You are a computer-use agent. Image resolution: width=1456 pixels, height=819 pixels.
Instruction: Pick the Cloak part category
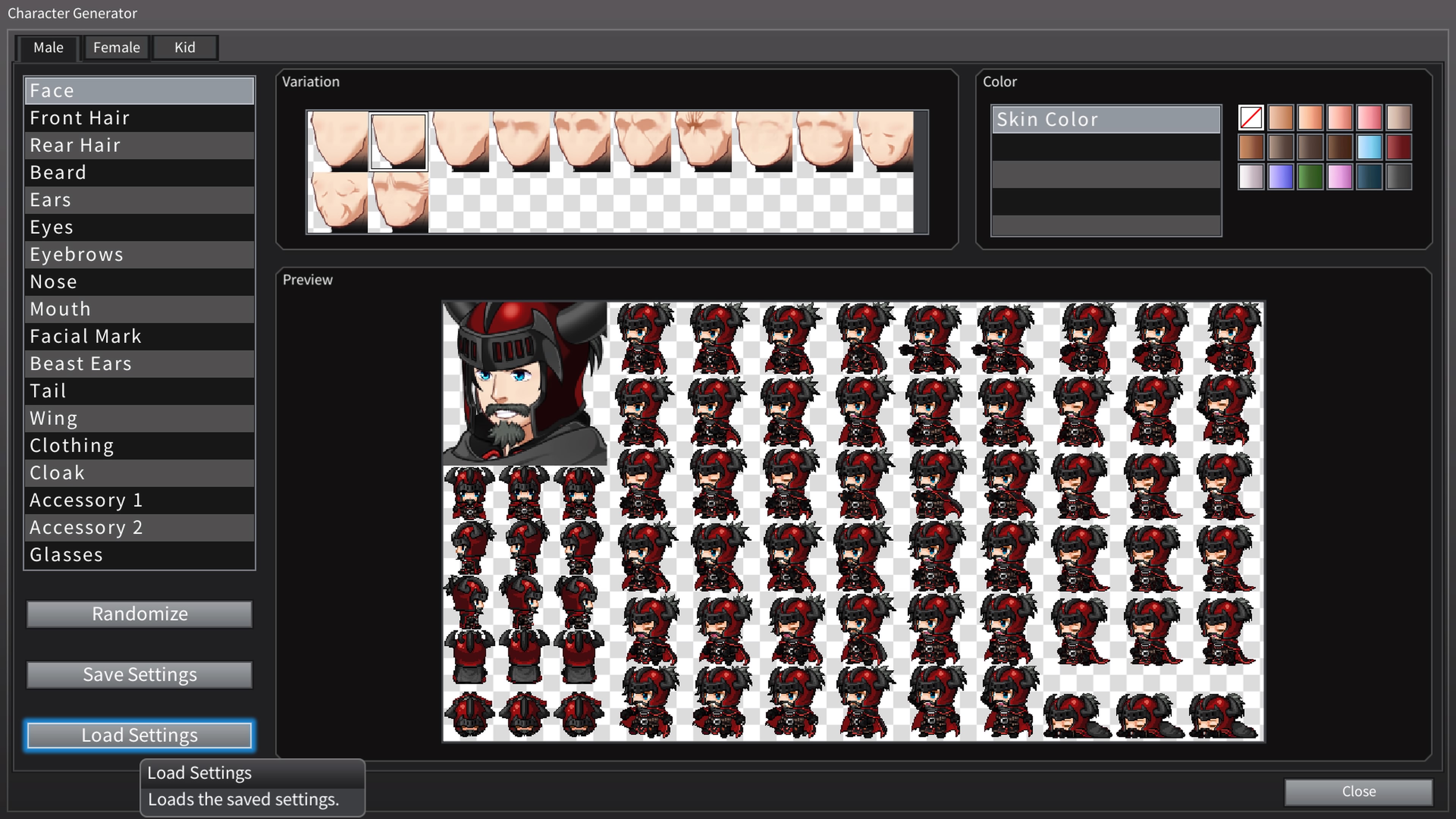coord(139,472)
